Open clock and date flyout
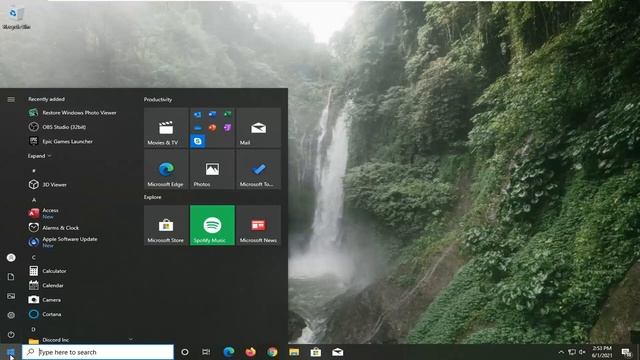This screenshot has width=640, height=360. coord(602,352)
